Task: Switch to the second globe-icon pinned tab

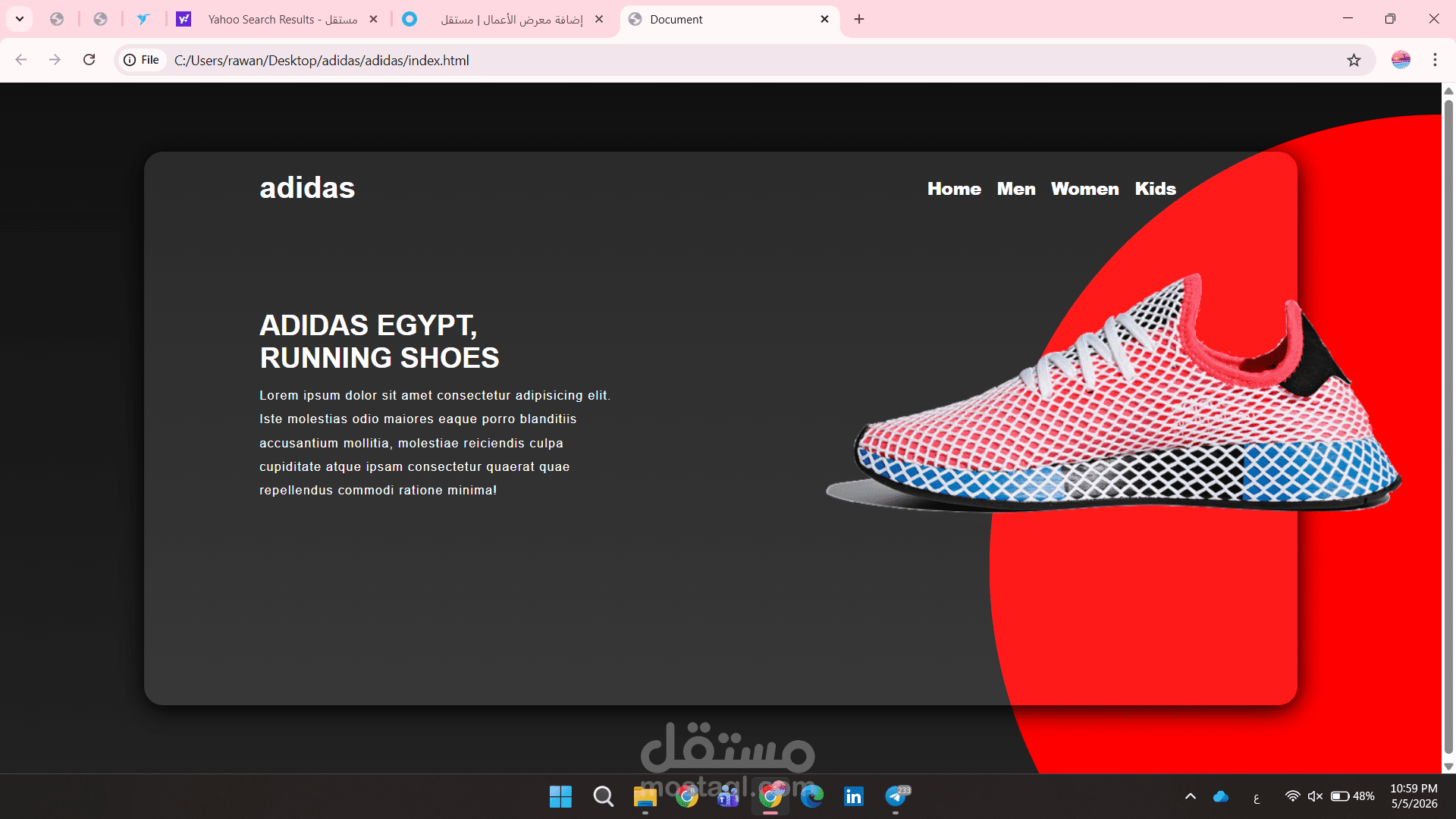Action: tap(100, 19)
